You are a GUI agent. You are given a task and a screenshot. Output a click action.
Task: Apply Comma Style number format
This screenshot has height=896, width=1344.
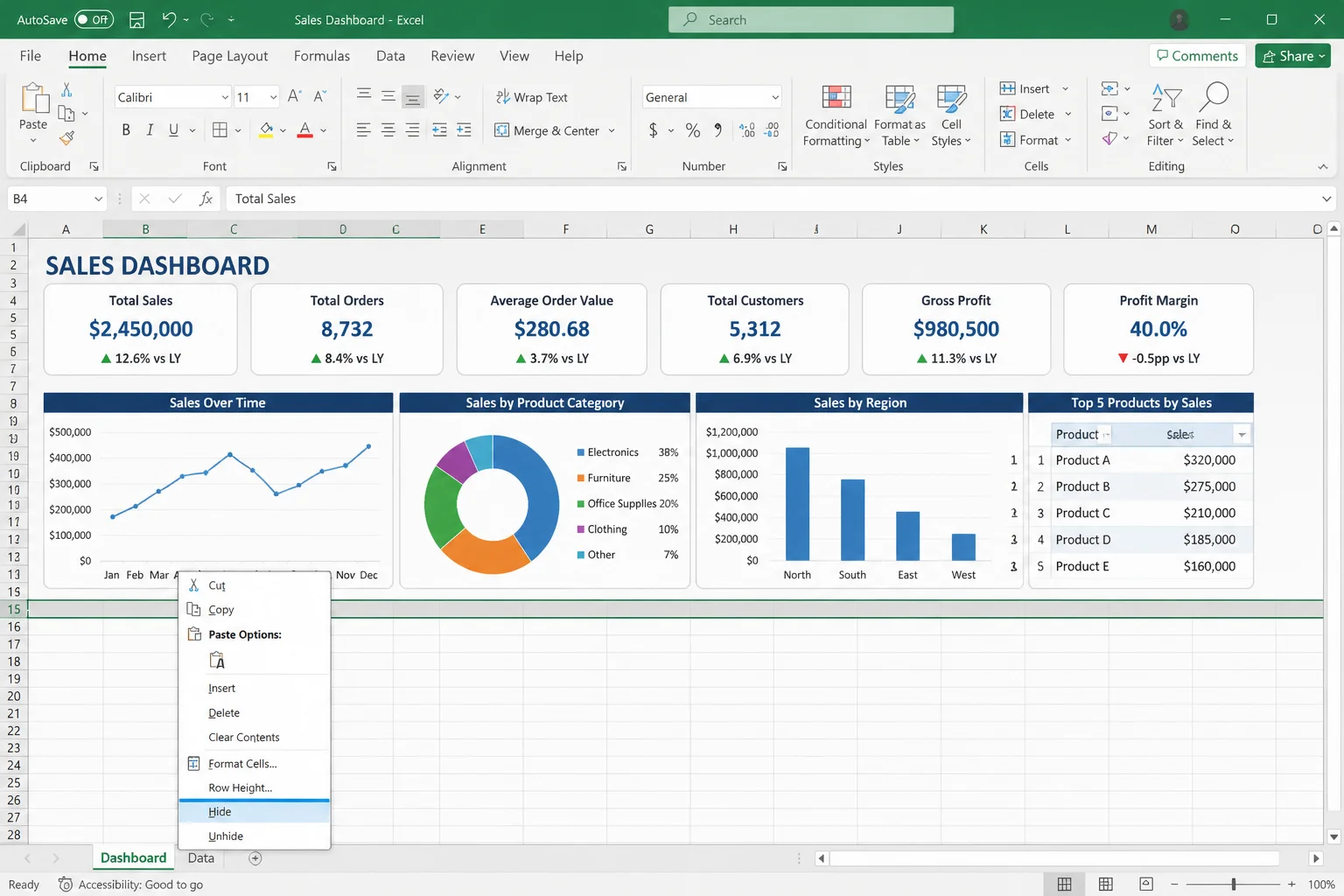717,130
